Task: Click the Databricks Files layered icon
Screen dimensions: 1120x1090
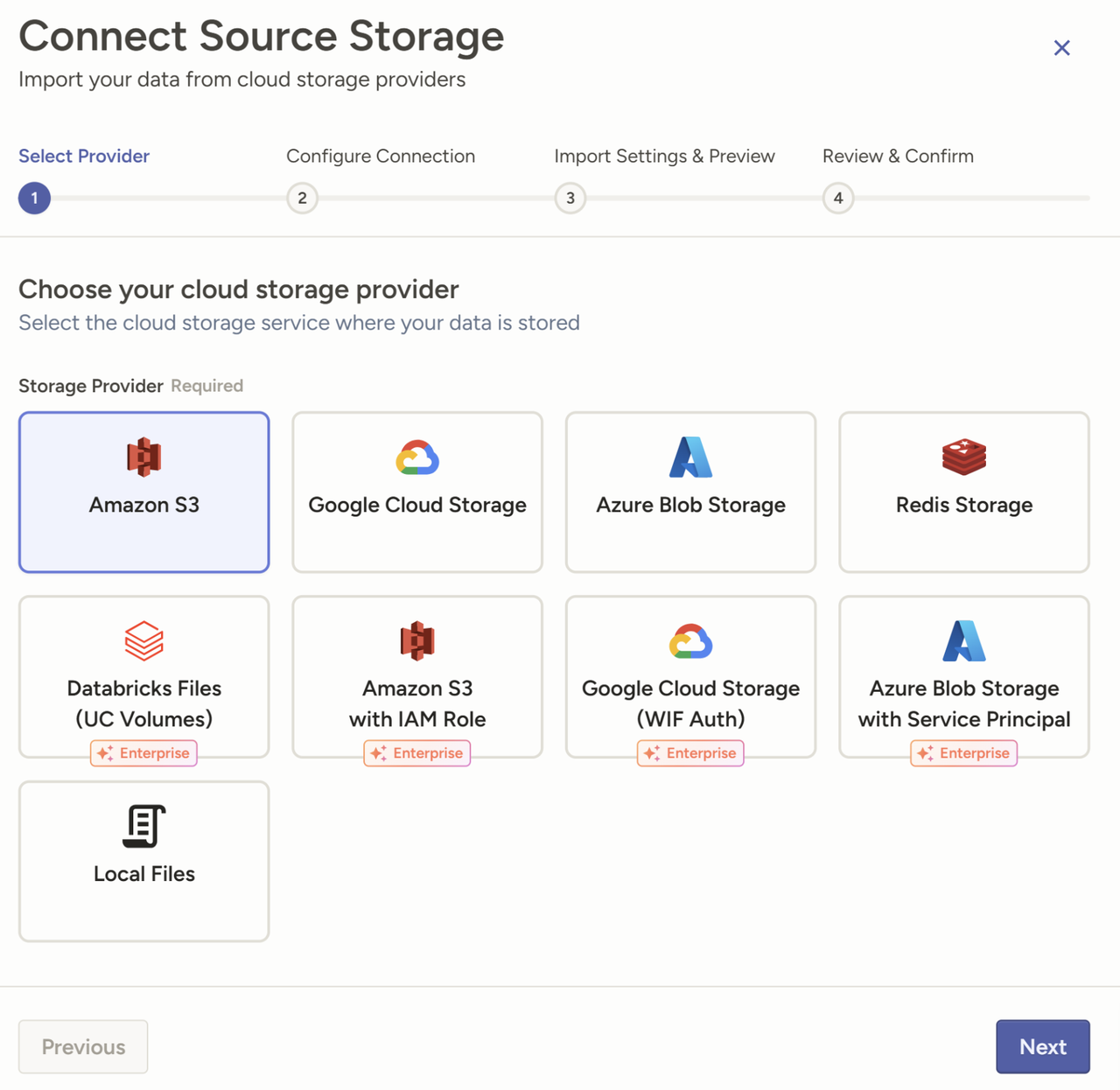Action: [143, 640]
